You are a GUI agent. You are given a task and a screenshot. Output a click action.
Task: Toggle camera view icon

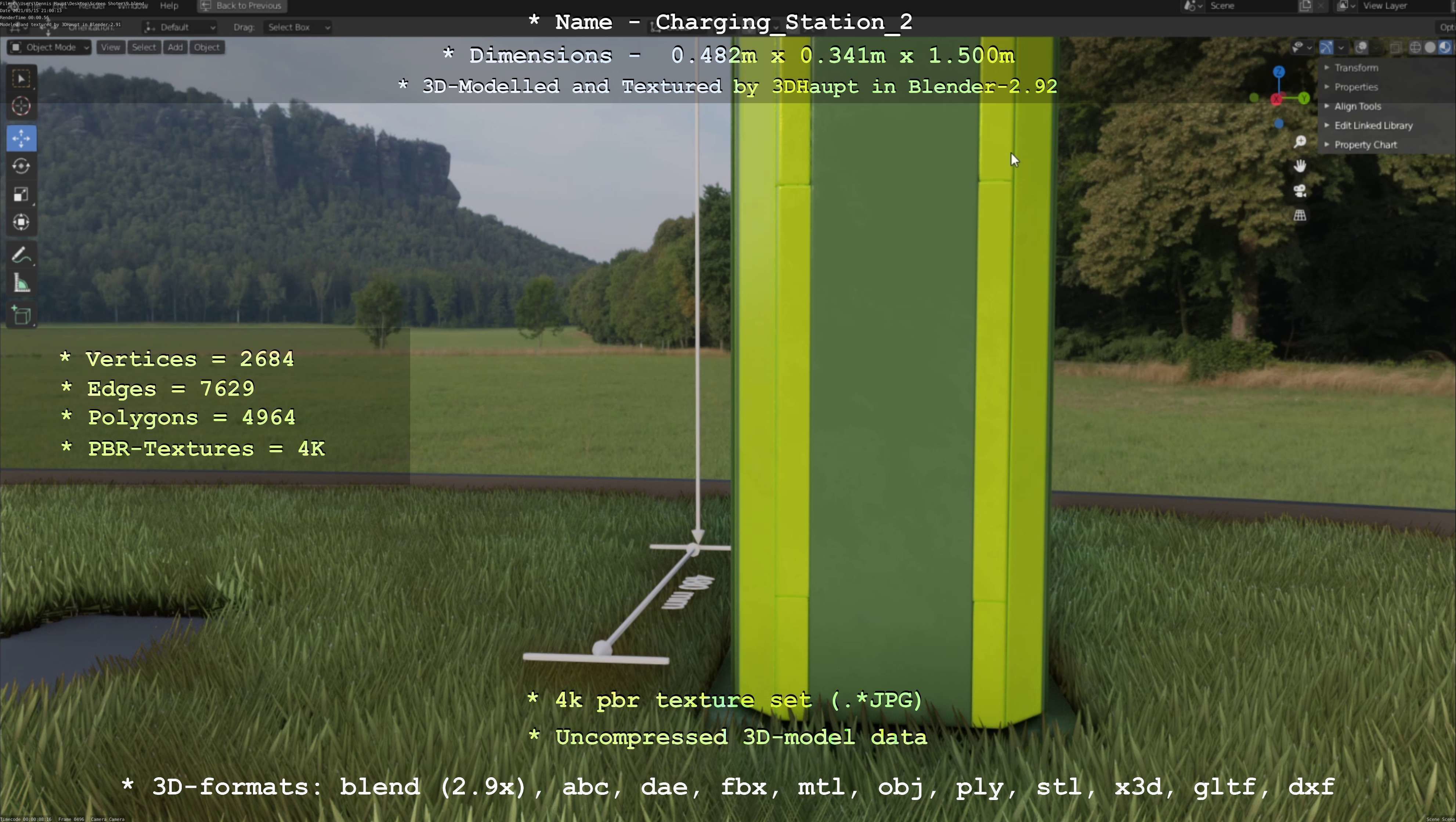click(1300, 191)
